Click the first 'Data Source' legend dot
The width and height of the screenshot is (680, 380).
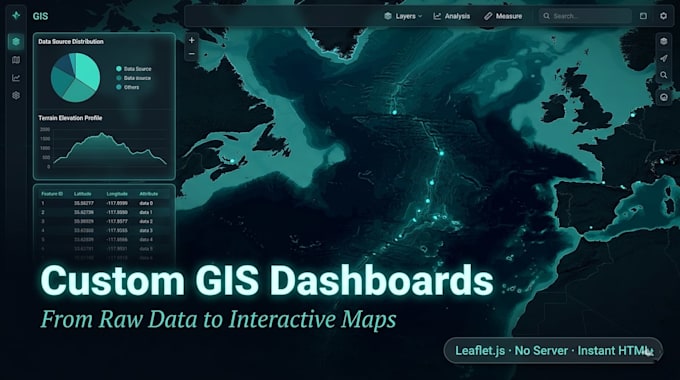click(118, 69)
